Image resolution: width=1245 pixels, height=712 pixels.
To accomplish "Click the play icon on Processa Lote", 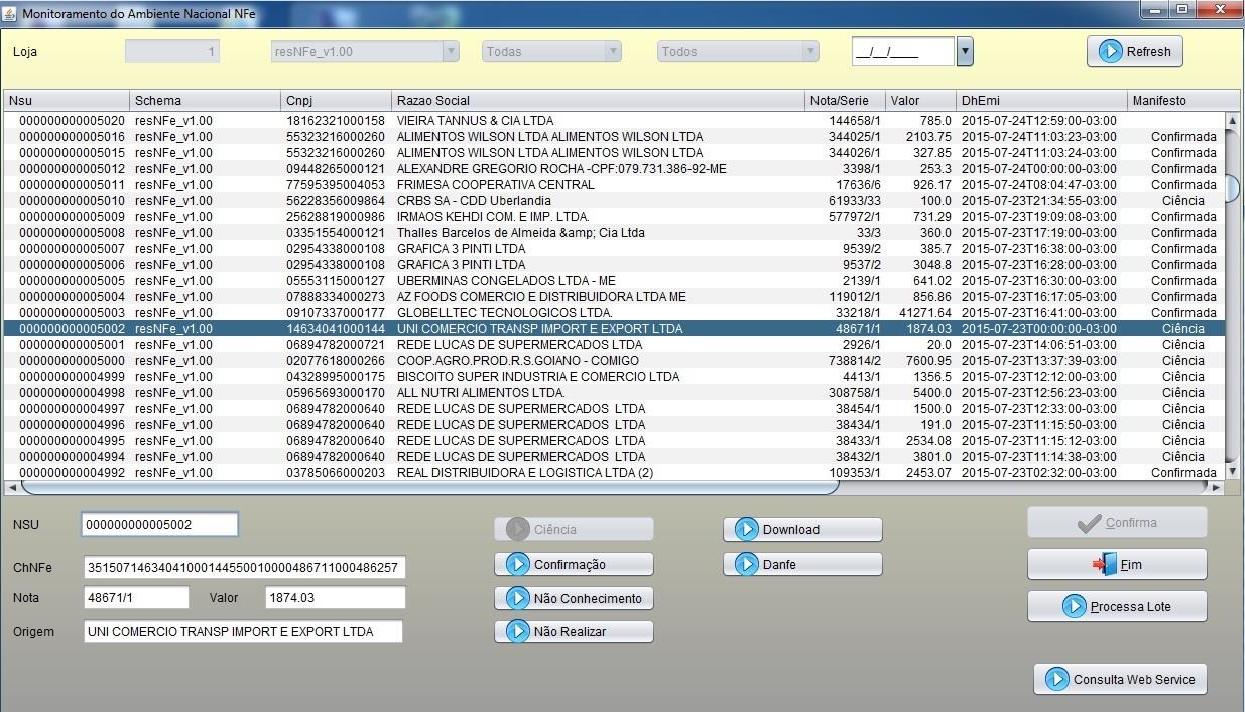I will tap(1073, 606).
